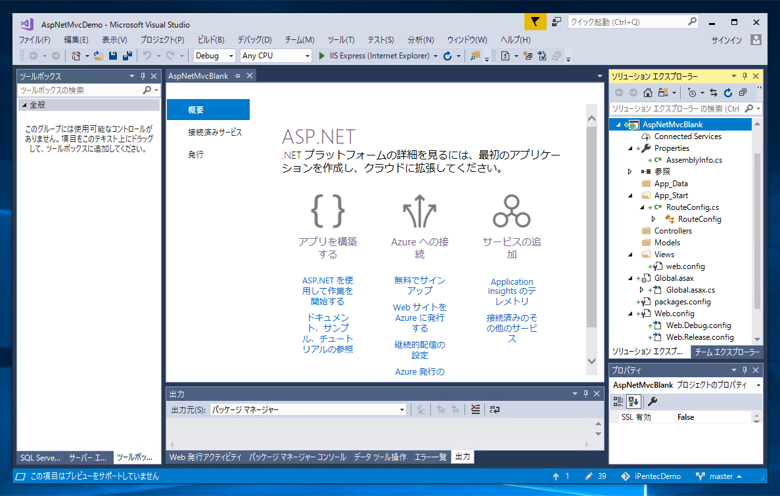Click Collapse All icon in Solution Explorer
This screenshot has height=496, width=780.
pos(743,93)
